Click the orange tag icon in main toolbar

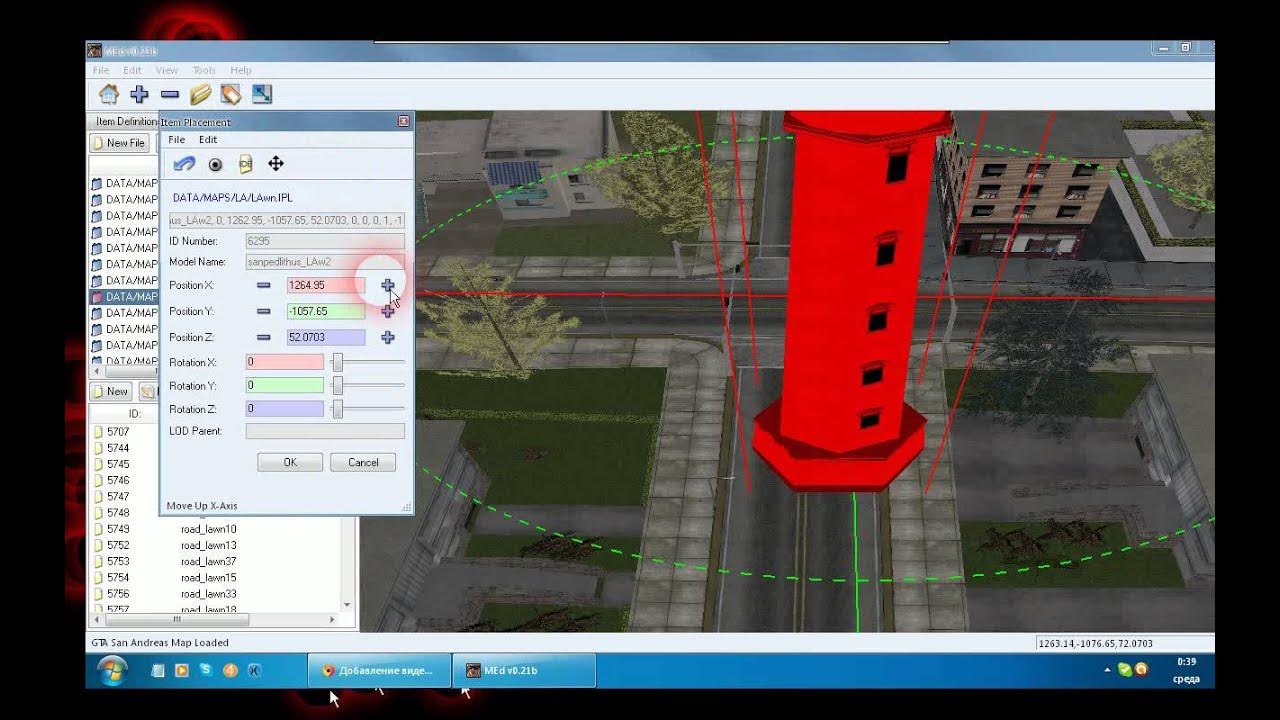point(231,94)
